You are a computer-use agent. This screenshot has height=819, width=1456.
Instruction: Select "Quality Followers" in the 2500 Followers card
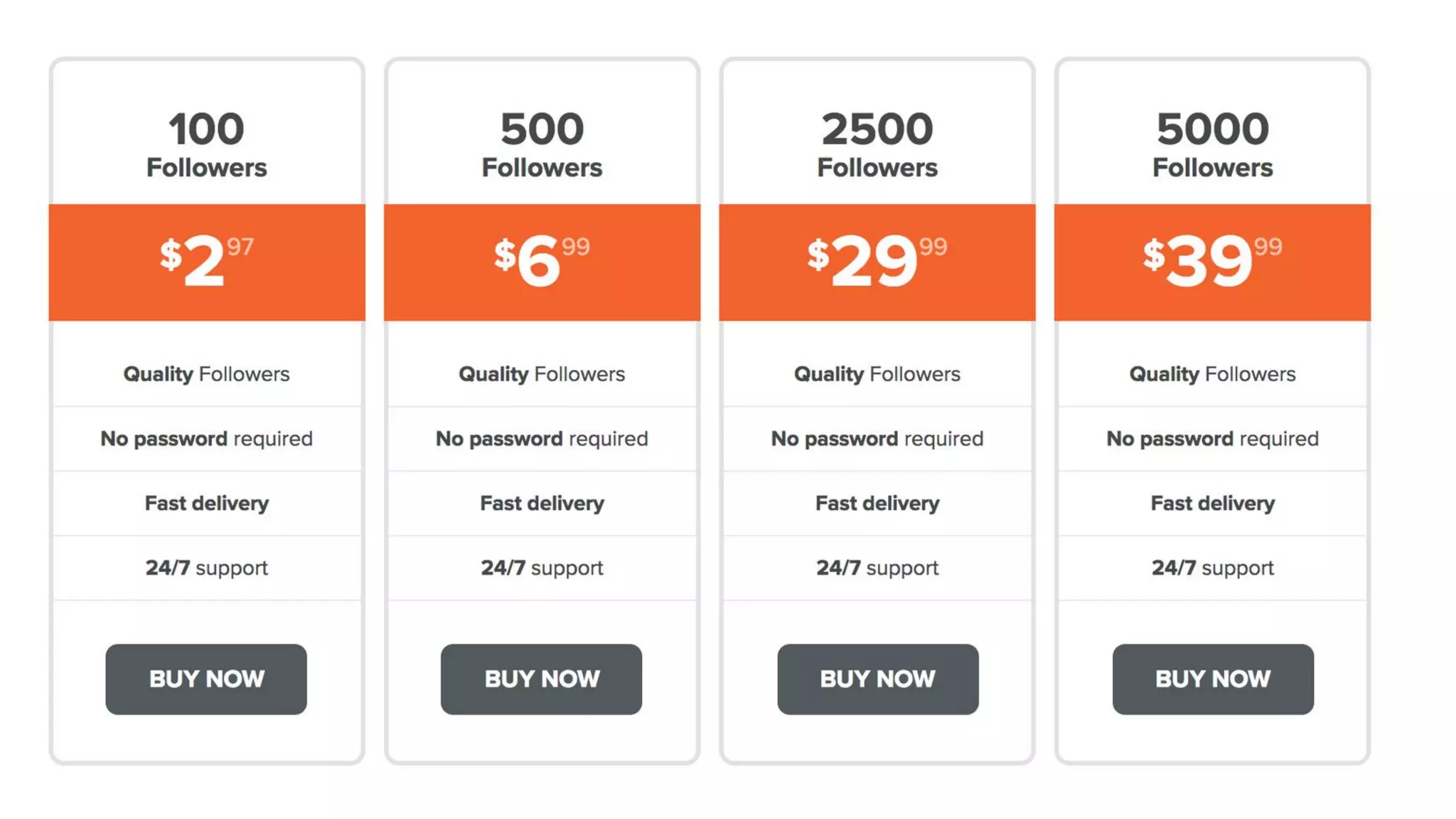click(877, 374)
